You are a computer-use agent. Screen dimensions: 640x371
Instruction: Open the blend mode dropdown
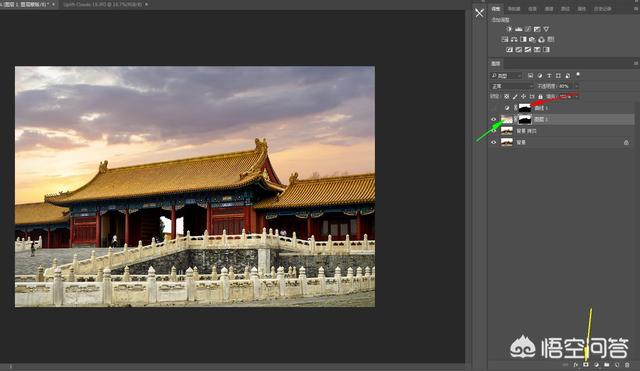[x=512, y=86]
